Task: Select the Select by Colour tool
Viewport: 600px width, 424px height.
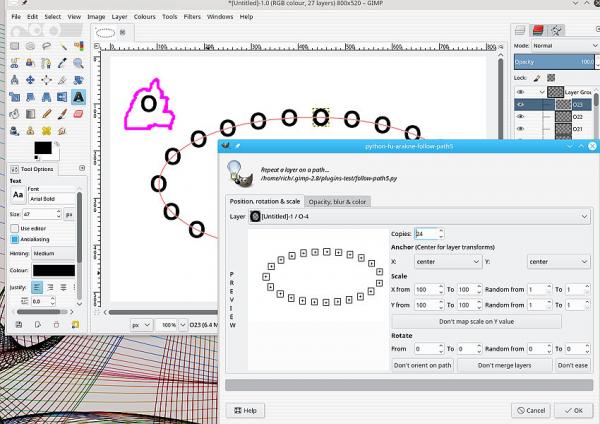Action: (x=78, y=46)
